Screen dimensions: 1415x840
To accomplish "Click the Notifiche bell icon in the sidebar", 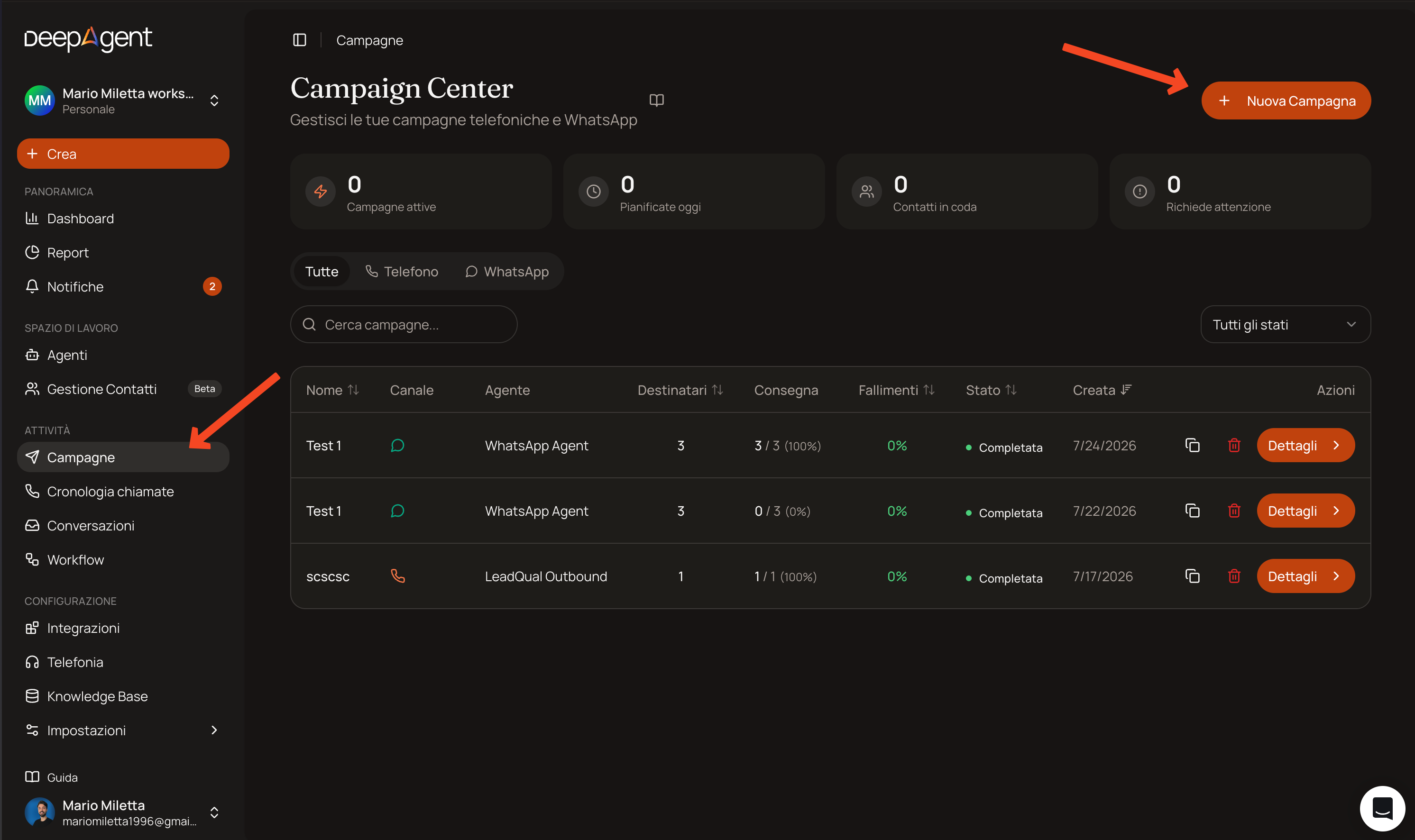I will (32, 286).
